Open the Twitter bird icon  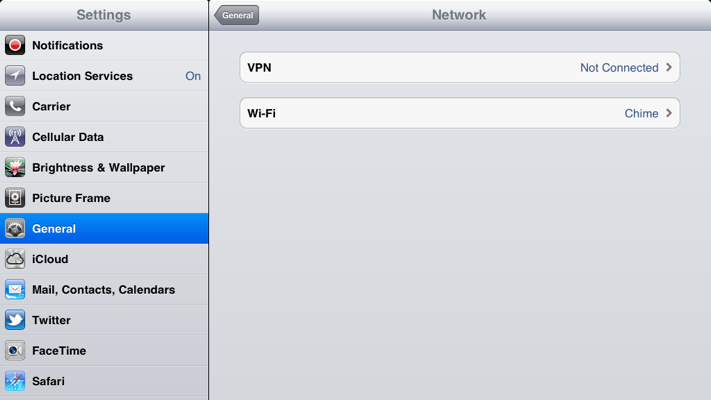click(x=15, y=320)
